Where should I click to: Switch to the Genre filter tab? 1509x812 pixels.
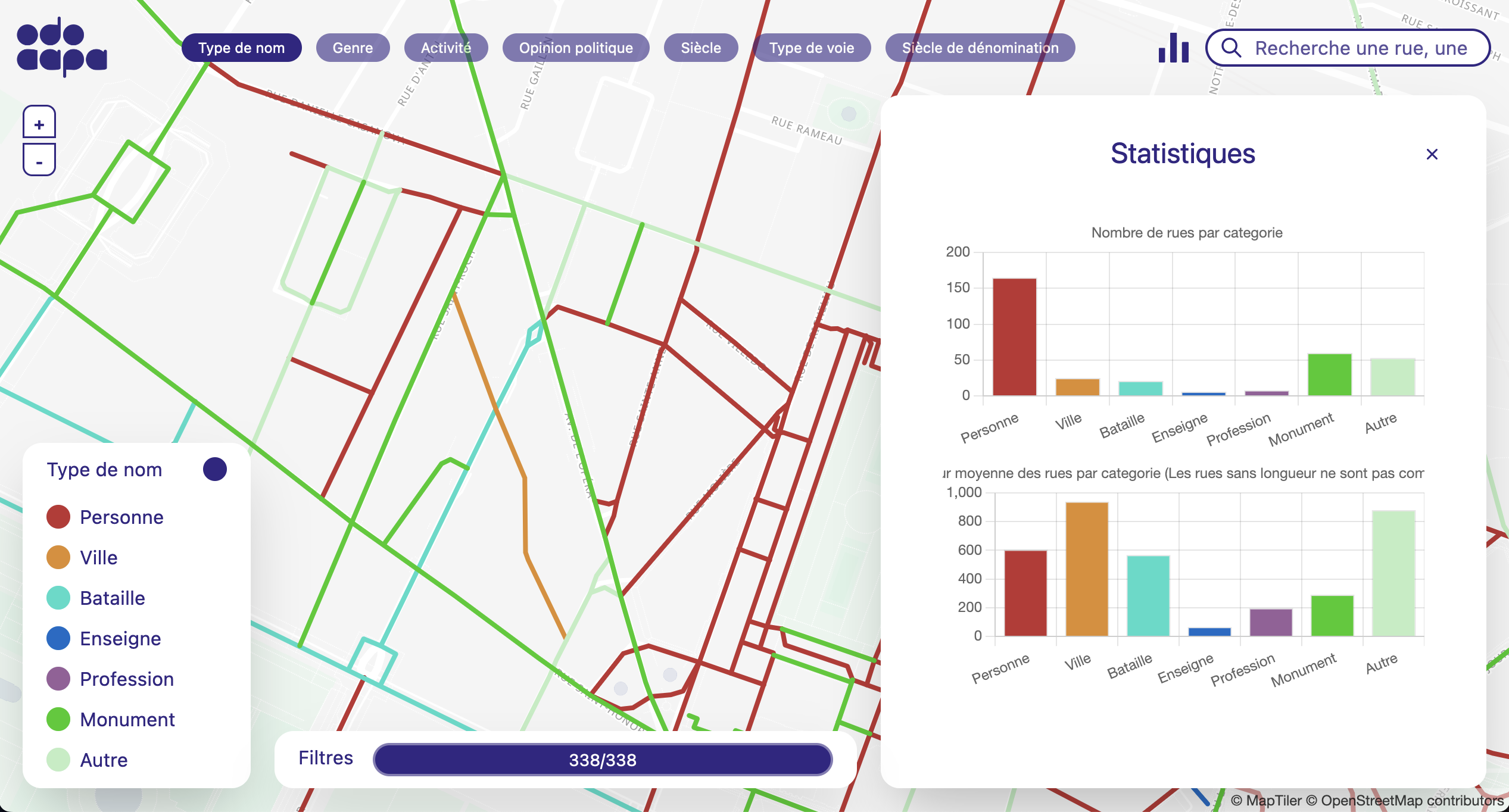[x=353, y=48]
